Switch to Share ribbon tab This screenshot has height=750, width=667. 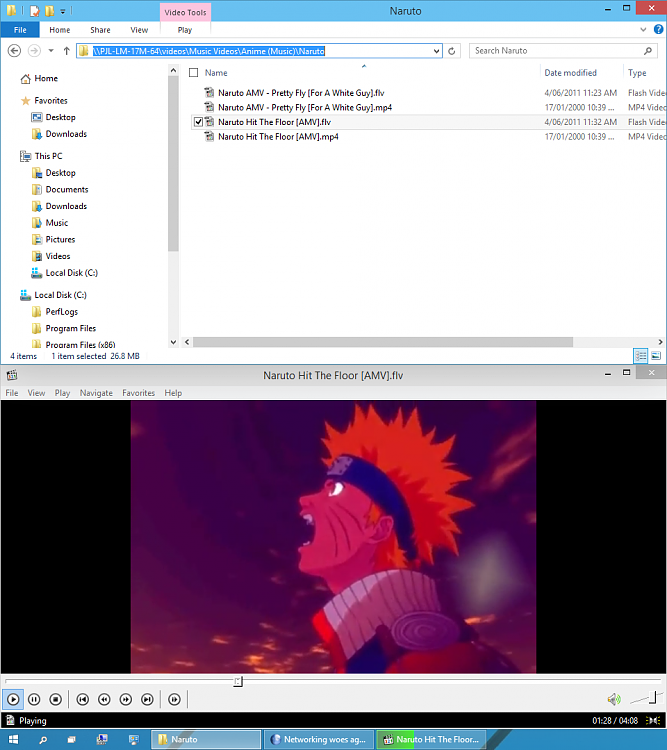pyautogui.click(x=100, y=30)
